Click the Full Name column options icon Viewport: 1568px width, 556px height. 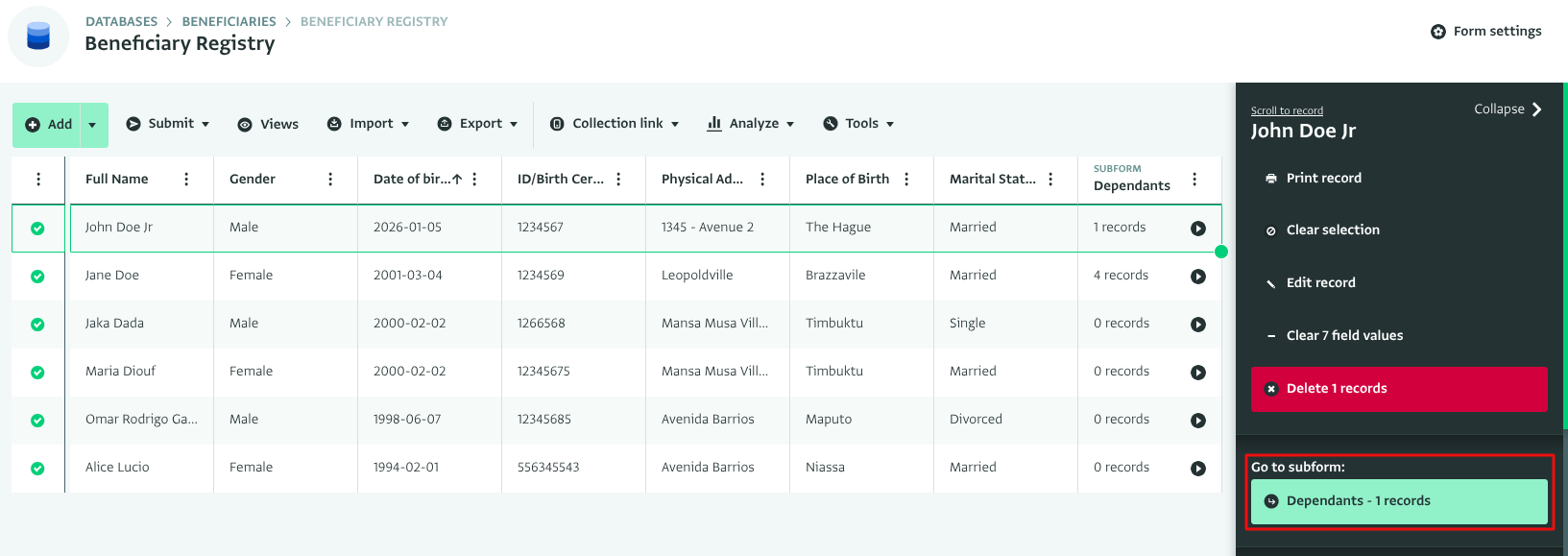(x=186, y=180)
